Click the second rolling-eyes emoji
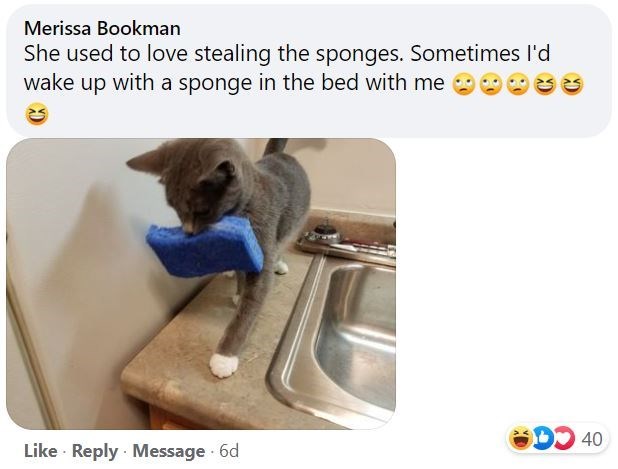Screen dimensions: 618x469 click(490, 83)
